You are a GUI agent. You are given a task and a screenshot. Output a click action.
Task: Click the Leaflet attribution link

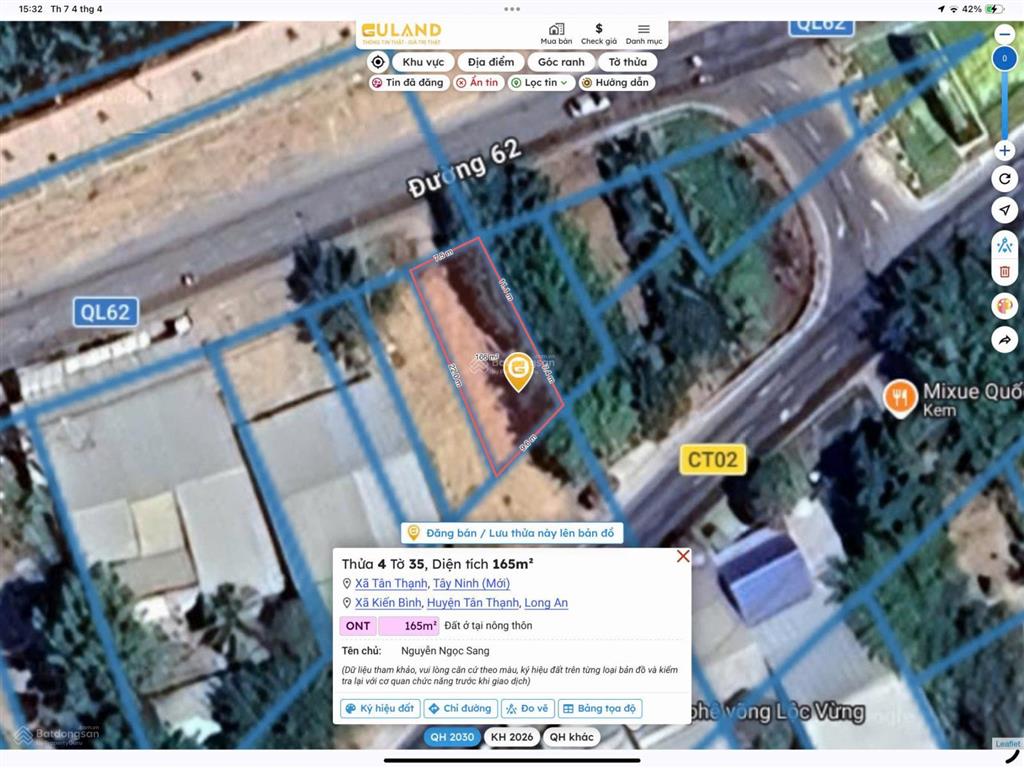(1007, 744)
